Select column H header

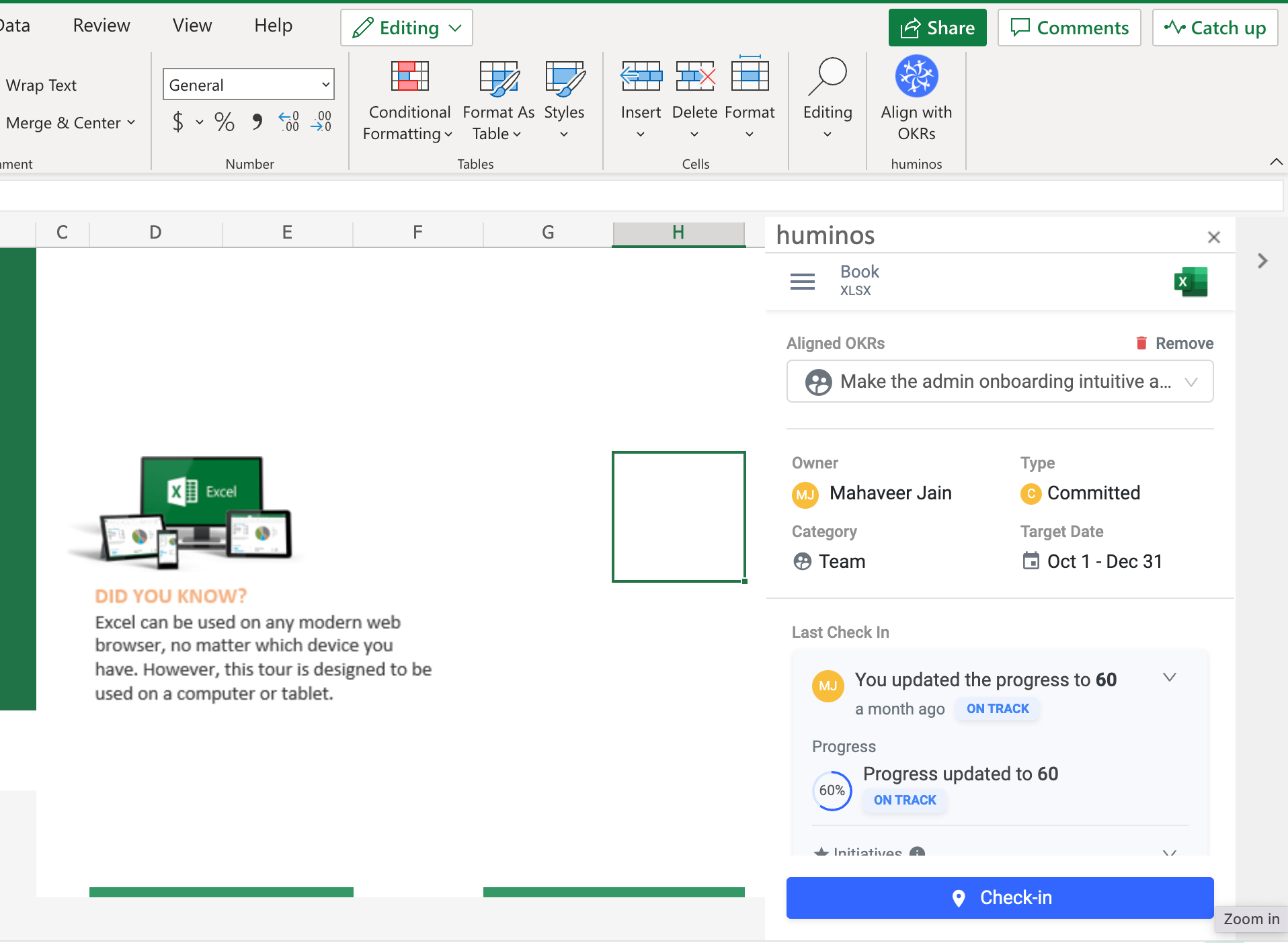(x=678, y=233)
